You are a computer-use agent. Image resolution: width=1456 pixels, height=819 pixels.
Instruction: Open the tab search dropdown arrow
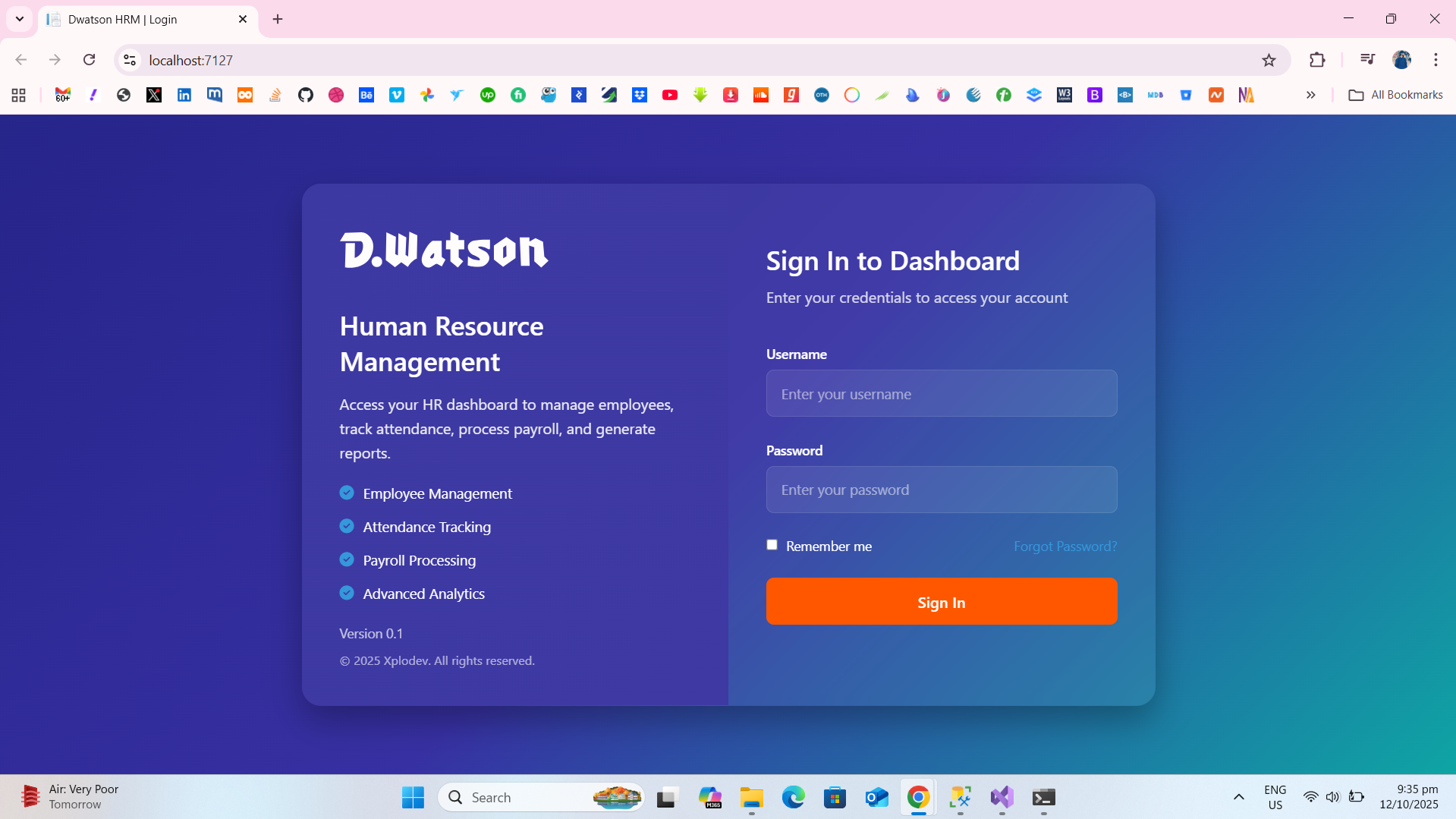[x=20, y=19]
